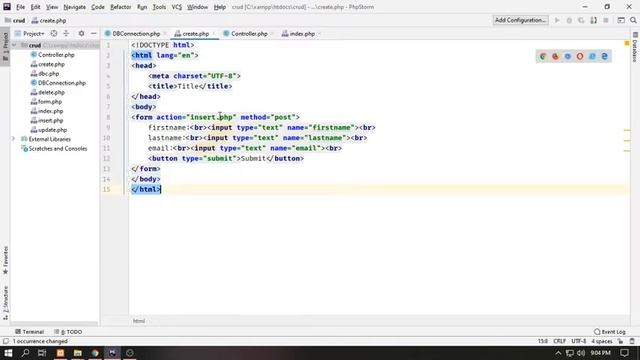Open in Firefox browser icon
Image resolution: width=640 pixels, height=360 pixels.
coord(555,56)
